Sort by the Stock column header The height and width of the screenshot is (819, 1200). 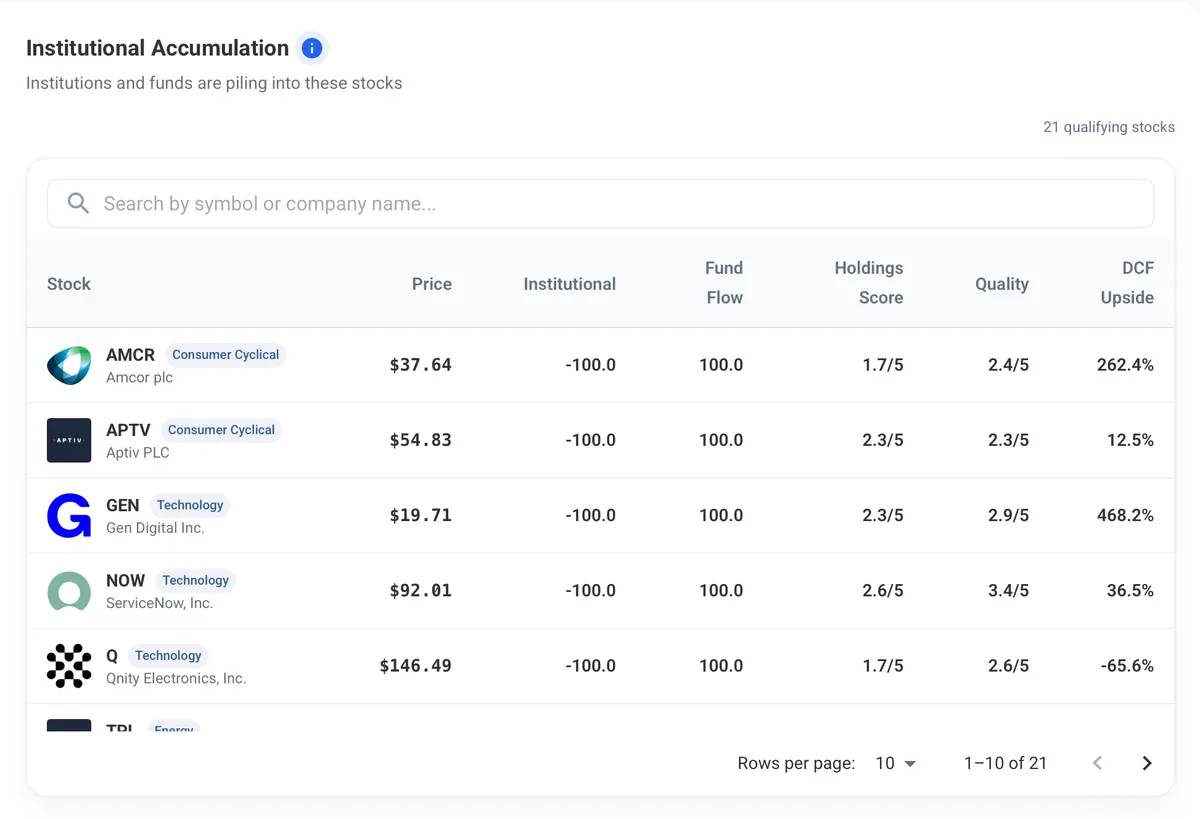coord(69,283)
